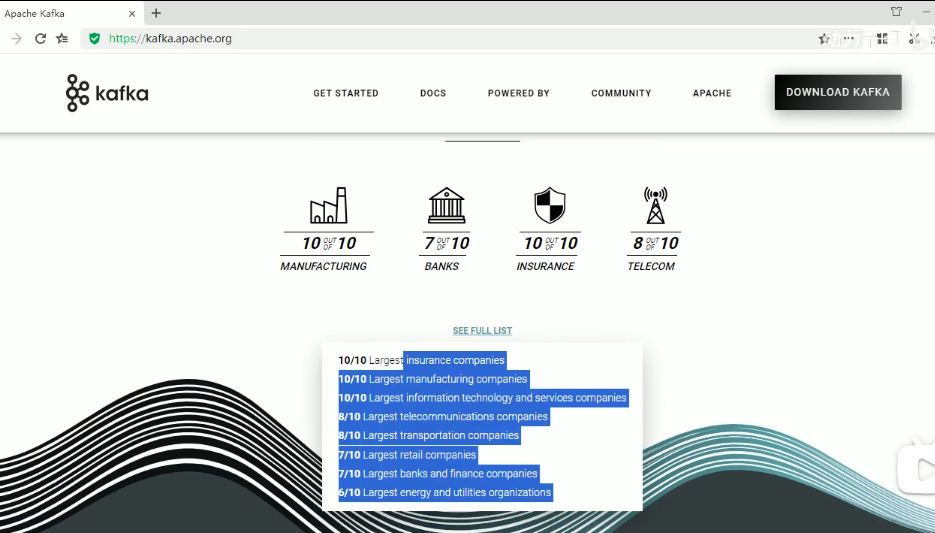The image size is (935, 533).
Task: Click '6/10 Largest energy and utilities organizations' row
Action: point(445,492)
